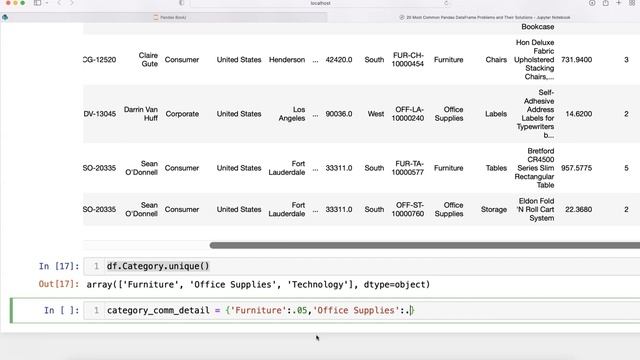Click the West region cell
Screen dimensions: 640x360
pos(376,114)
